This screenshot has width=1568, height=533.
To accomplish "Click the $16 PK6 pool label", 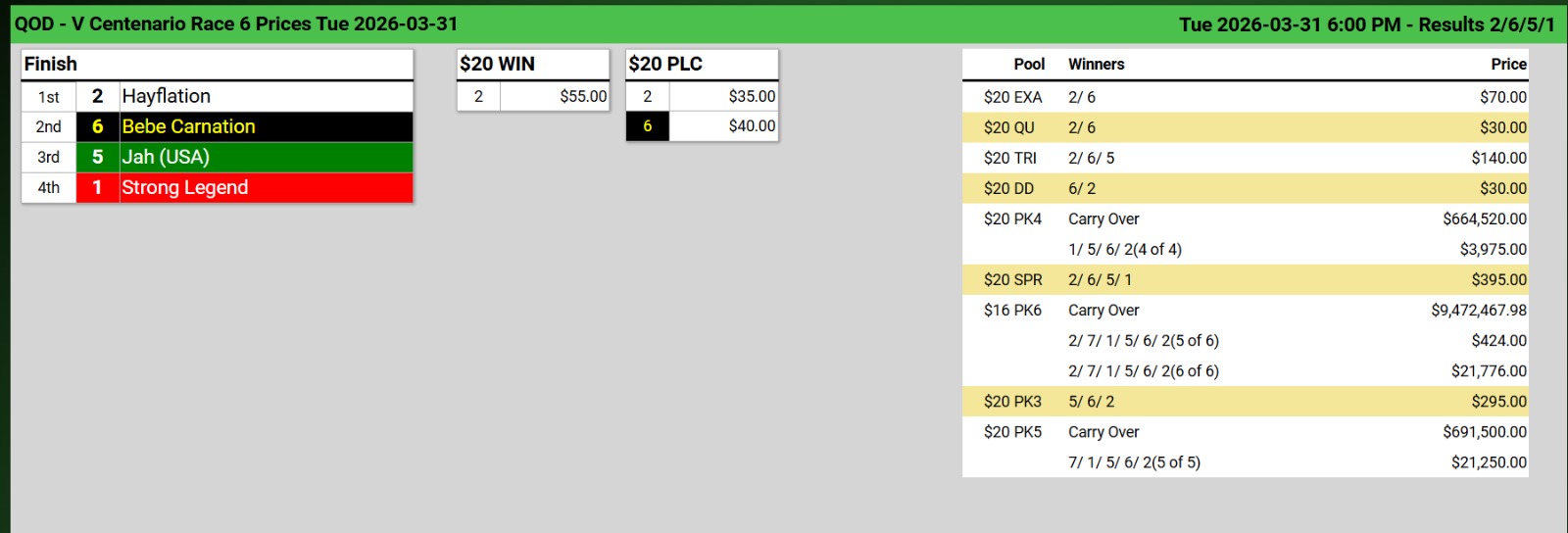I will pos(1012,310).
